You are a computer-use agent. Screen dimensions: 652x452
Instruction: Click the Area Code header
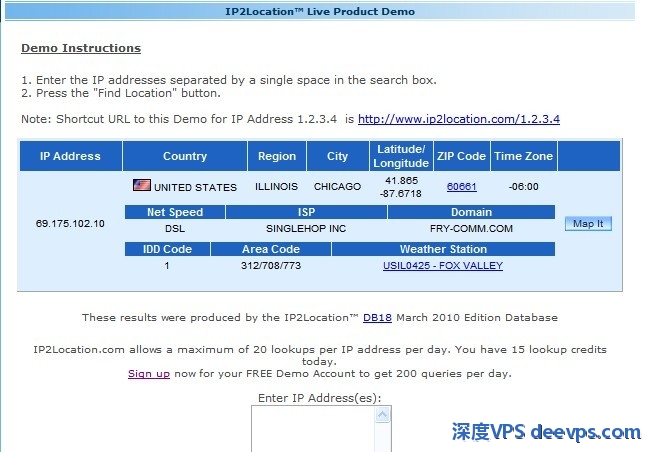click(x=271, y=249)
